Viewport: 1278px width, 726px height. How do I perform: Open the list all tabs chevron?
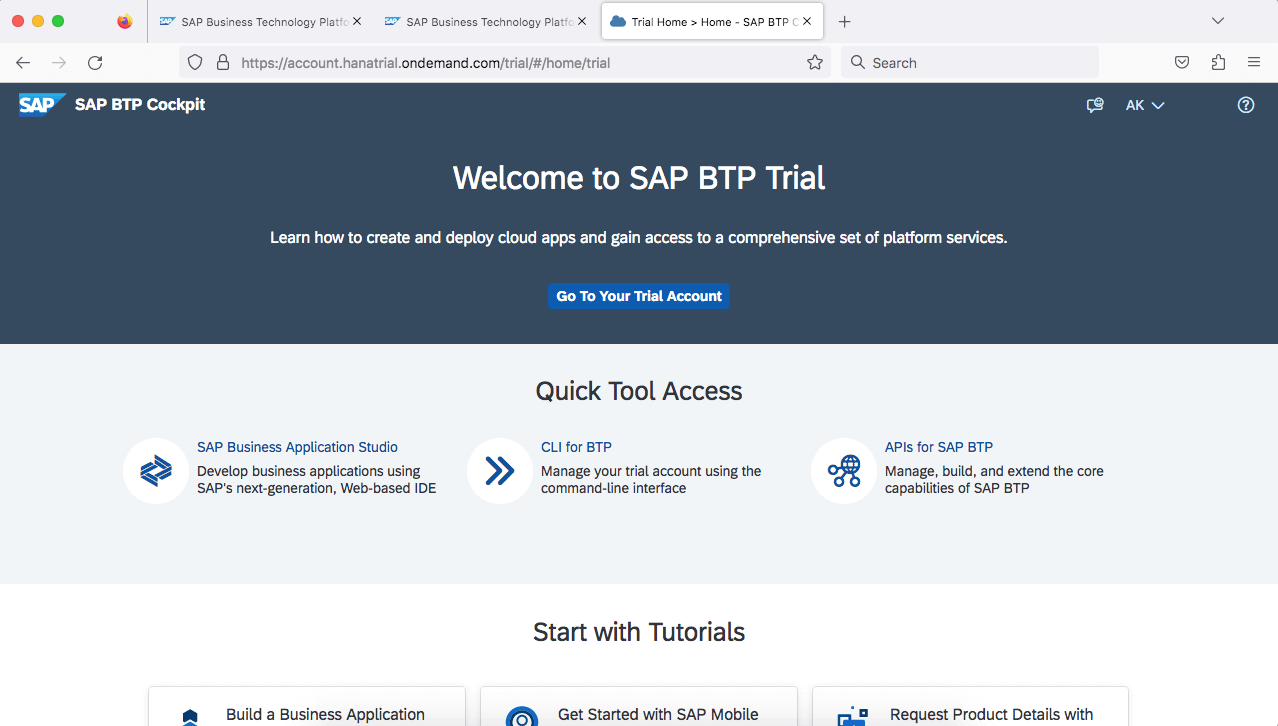[x=1217, y=21]
